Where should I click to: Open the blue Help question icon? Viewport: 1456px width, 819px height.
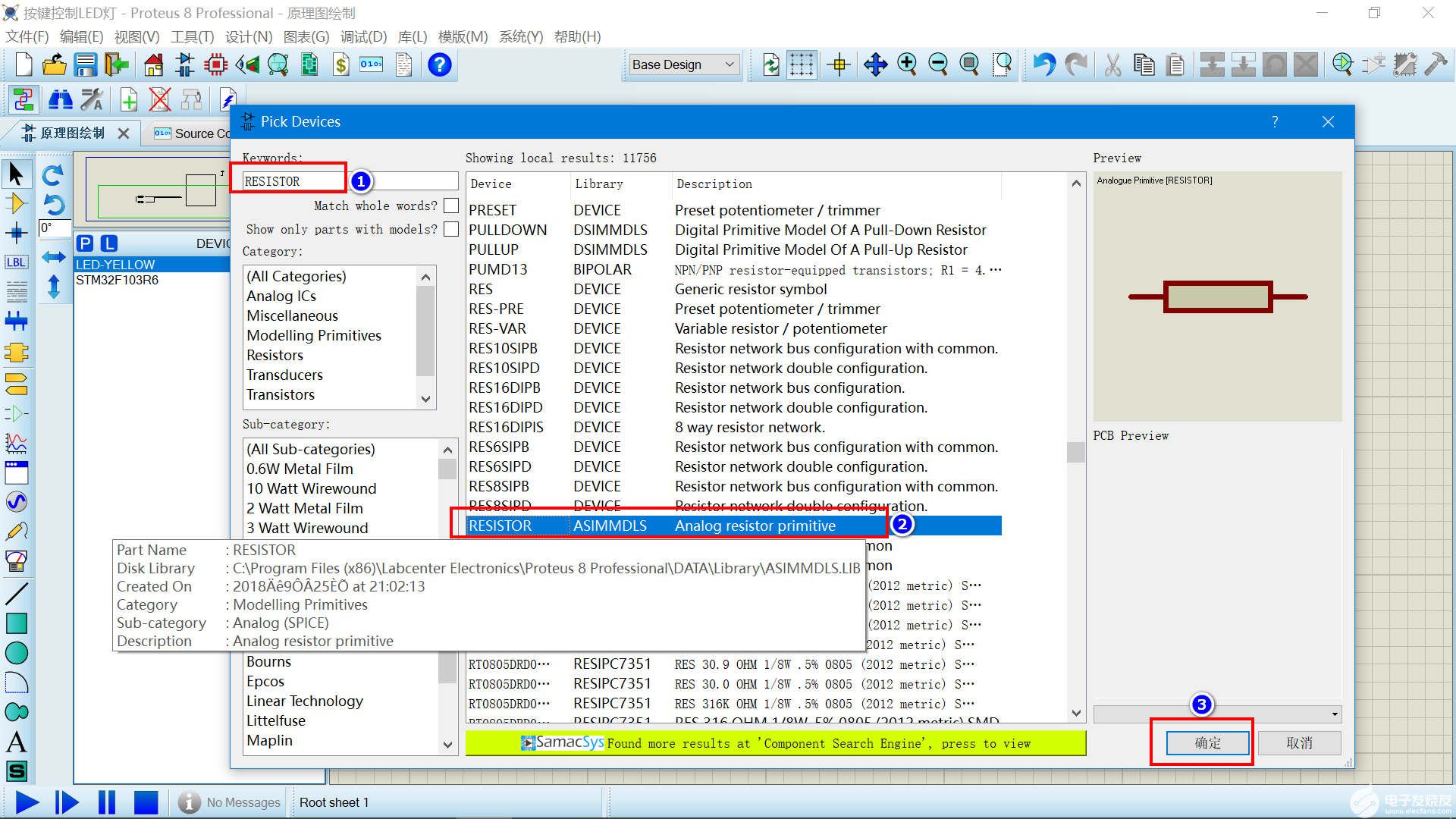[x=439, y=65]
